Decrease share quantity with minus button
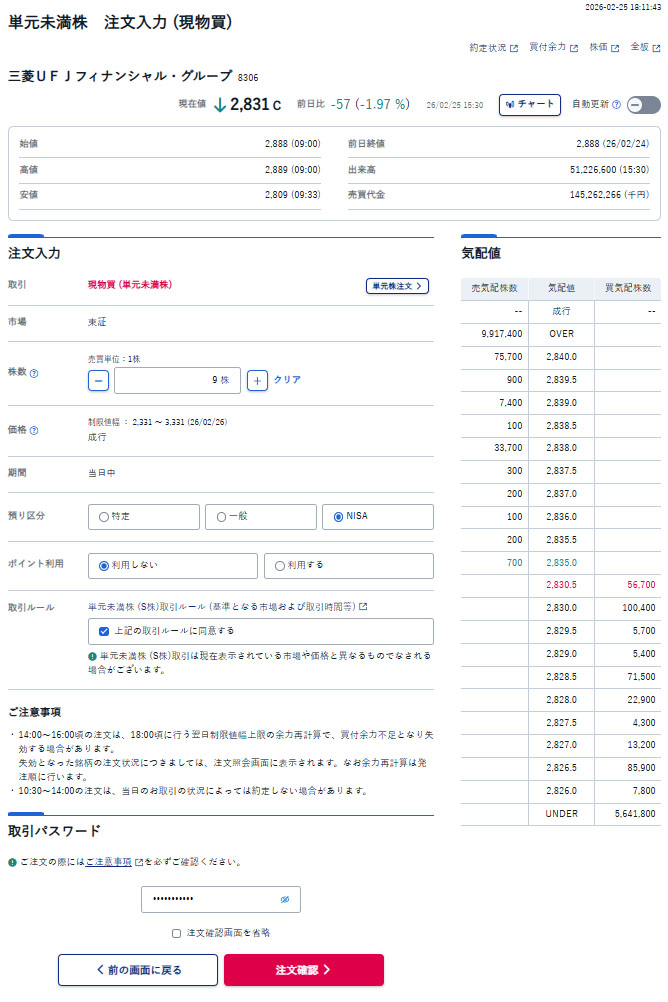Viewport: 668px width, 1002px height. [x=98, y=380]
